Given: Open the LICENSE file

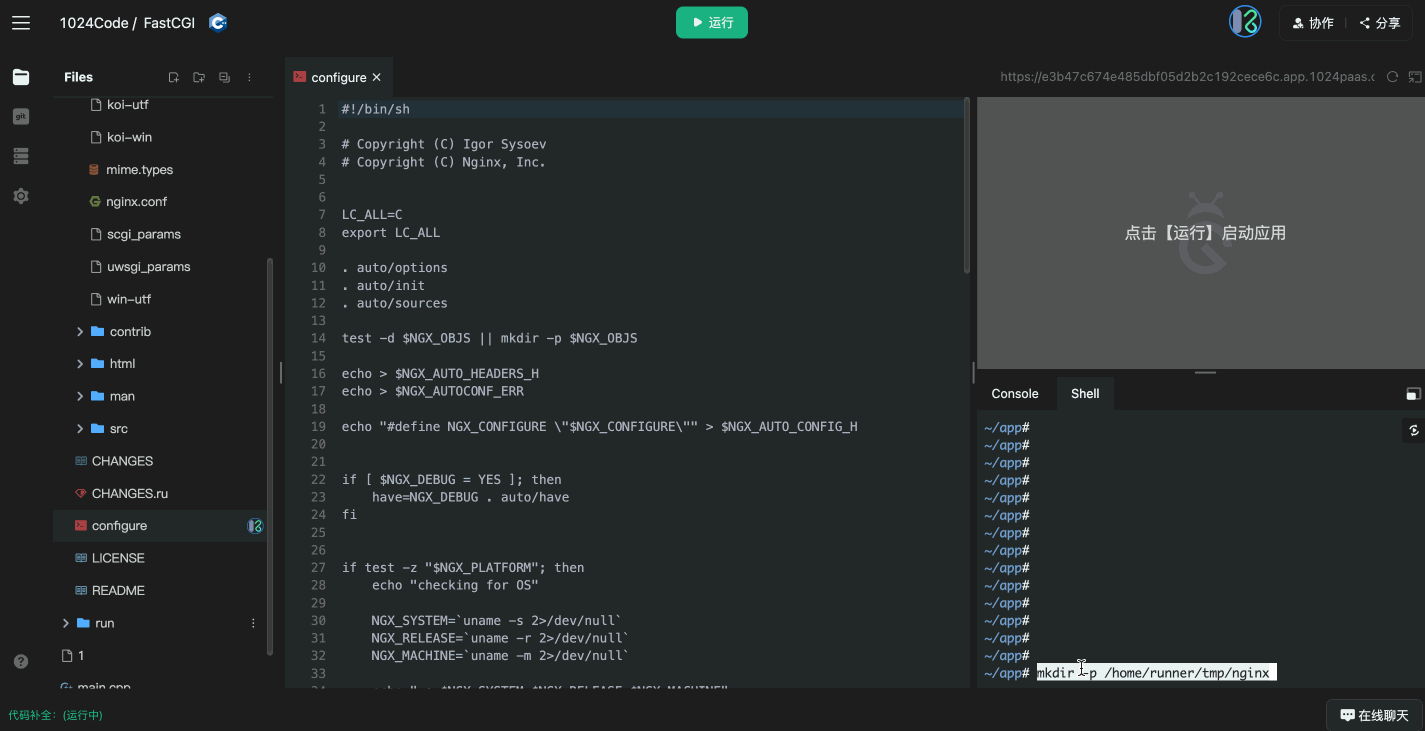Looking at the screenshot, I should pos(118,558).
